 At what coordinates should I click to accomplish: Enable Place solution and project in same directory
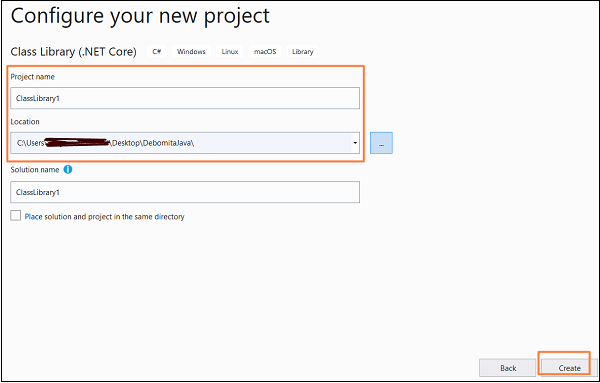[x=16, y=216]
